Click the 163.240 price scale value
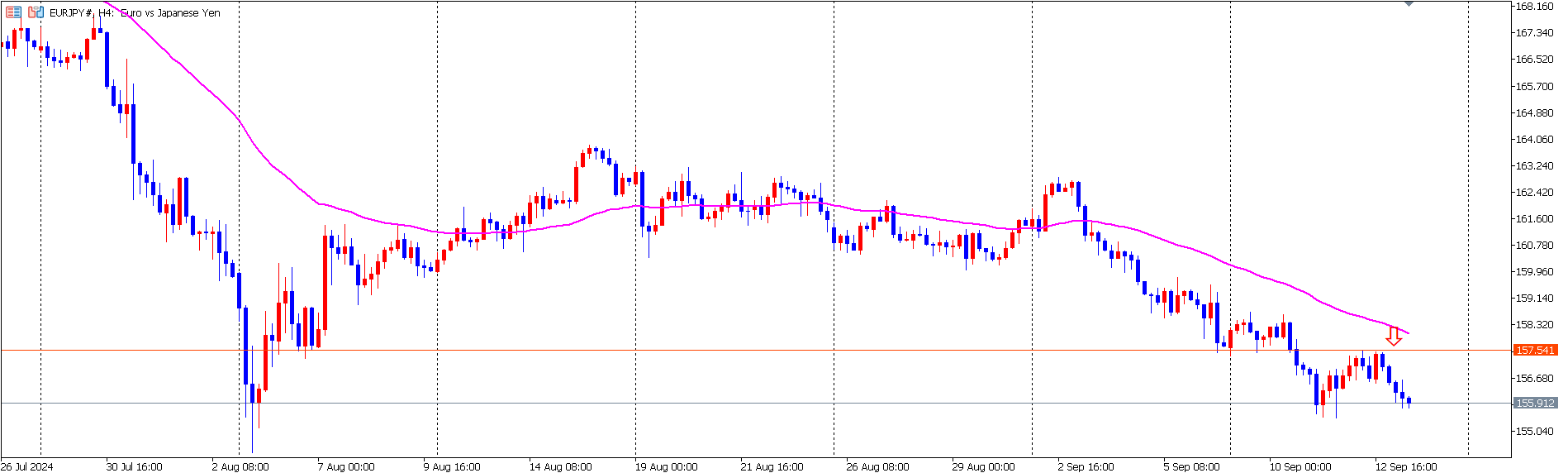1568x473 pixels. tap(1535, 165)
